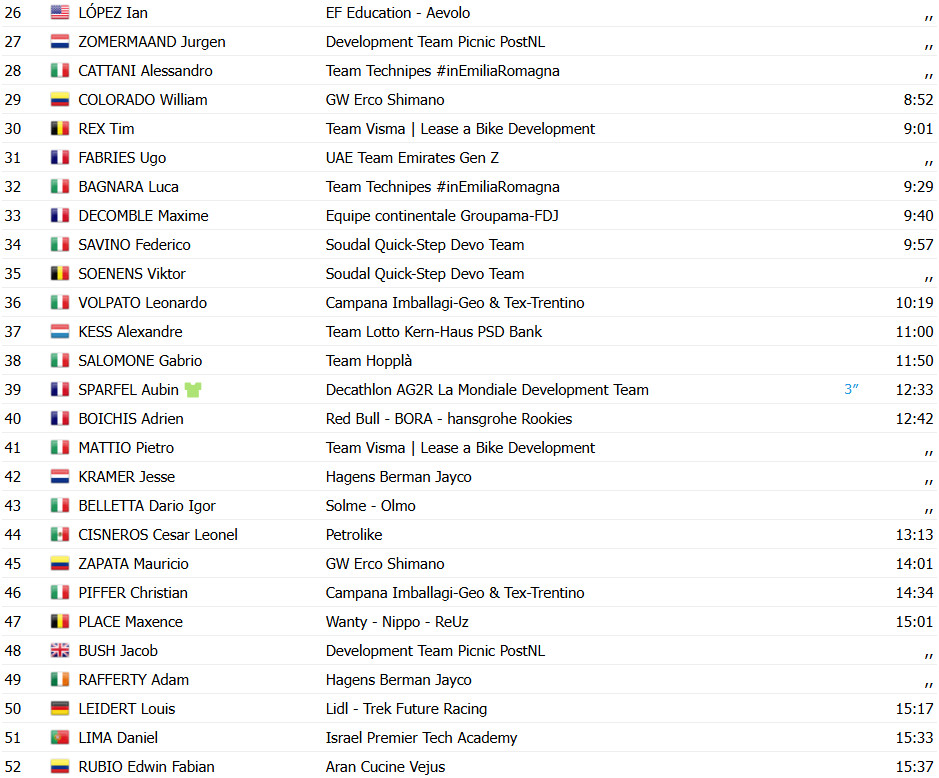This screenshot has height=778, width=939.
Task: Click the Italian flag beside VOLPATO Leonardo
Action: [x=60, y=302]
